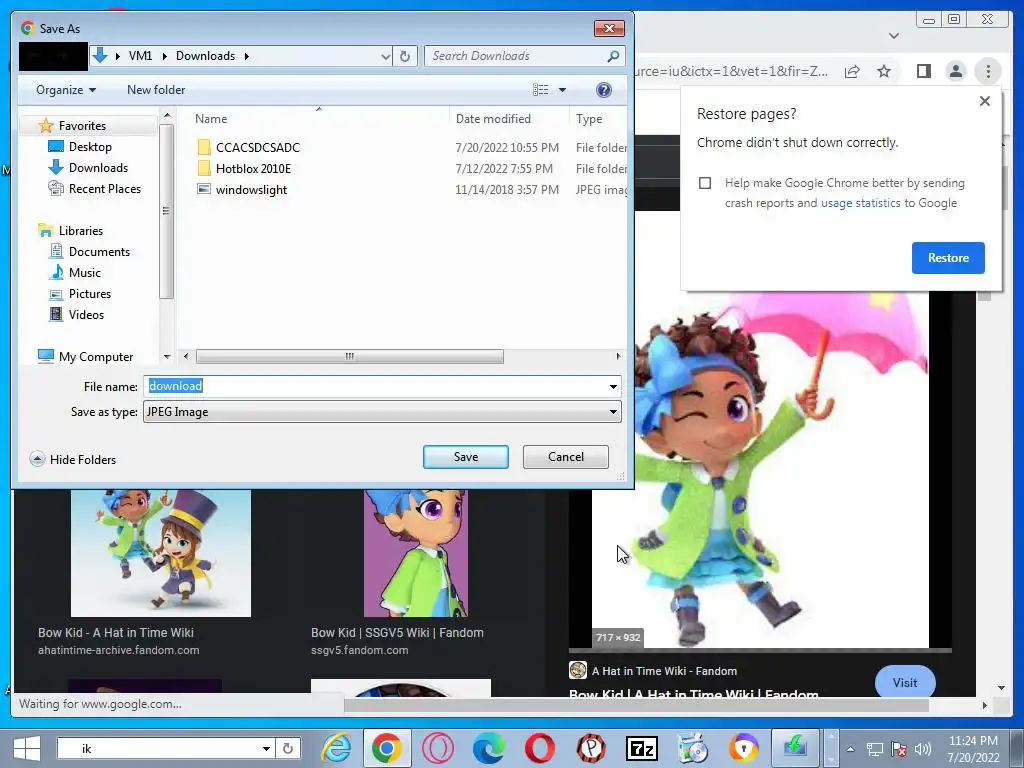Image resolution: width=1024 pixels, height=768 pixels.
Task: Open the usage statistics link
Action: [x=860, y=203]
